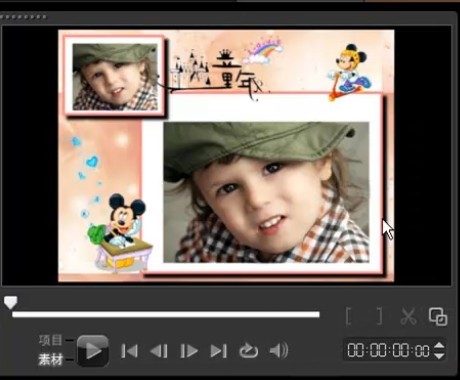Jump to the end of the clip
The image size is (460, 380).
(219, 351)
